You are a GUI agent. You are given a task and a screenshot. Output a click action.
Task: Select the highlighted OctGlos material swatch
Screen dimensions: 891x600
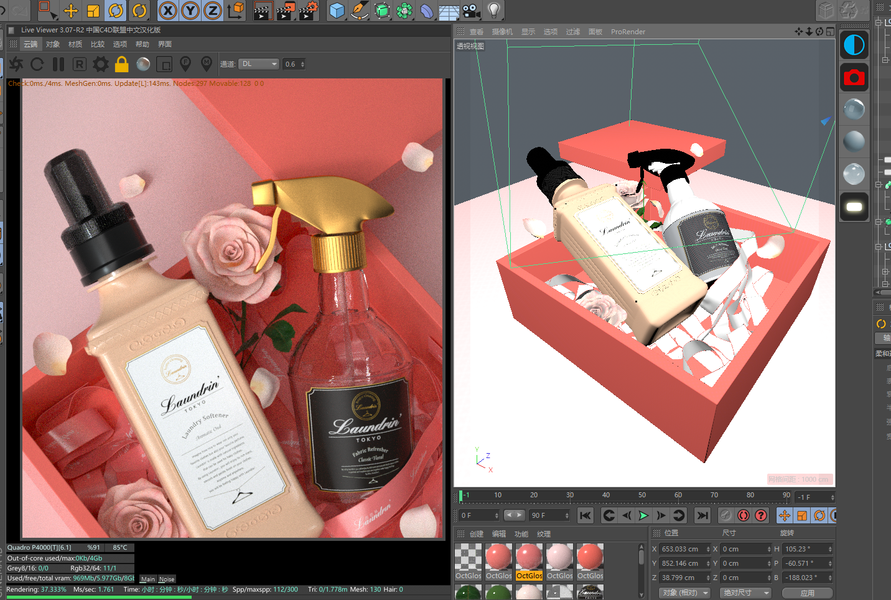pos(529,561)
